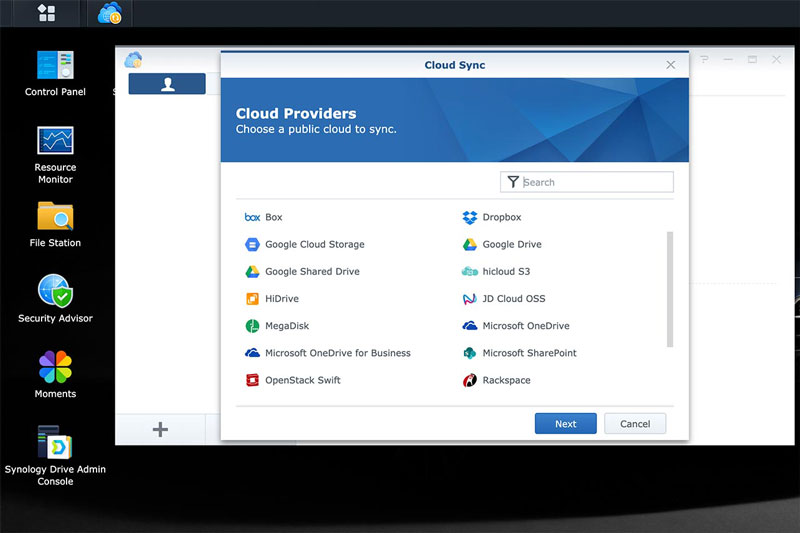Pick hicloud S3 provider icon
The width and height of the screenshot is (800, 533).
pos(469,271)
